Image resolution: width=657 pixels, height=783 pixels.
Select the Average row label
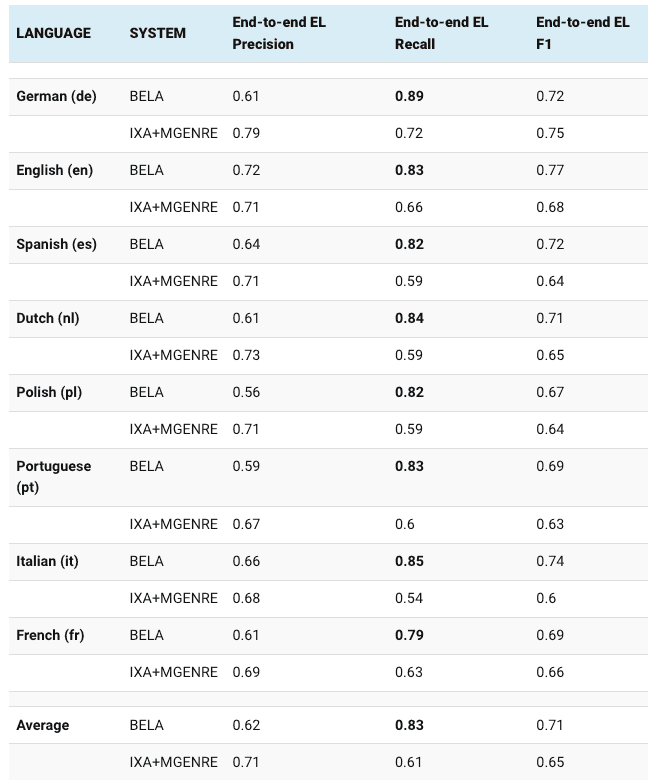(x=44, y=725)
